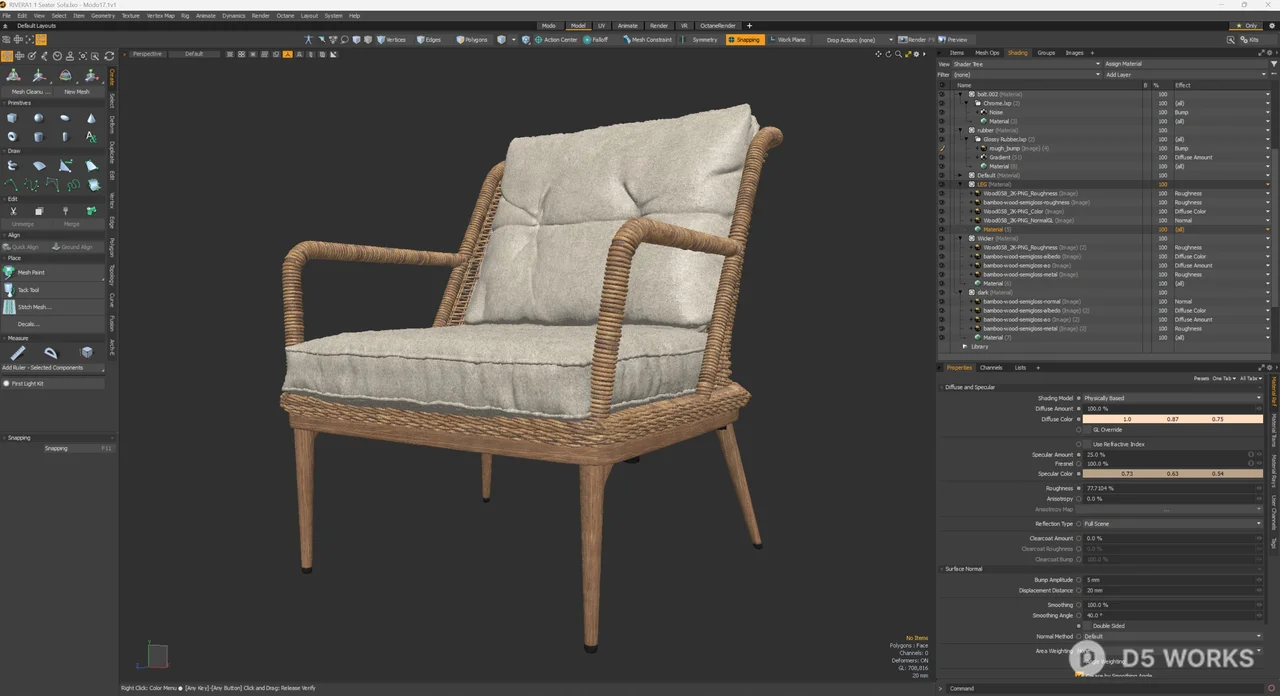Screen dimensions: 1280x696
Task: Open the Assign Material dropdown
Action: [x=1188, y=64]
